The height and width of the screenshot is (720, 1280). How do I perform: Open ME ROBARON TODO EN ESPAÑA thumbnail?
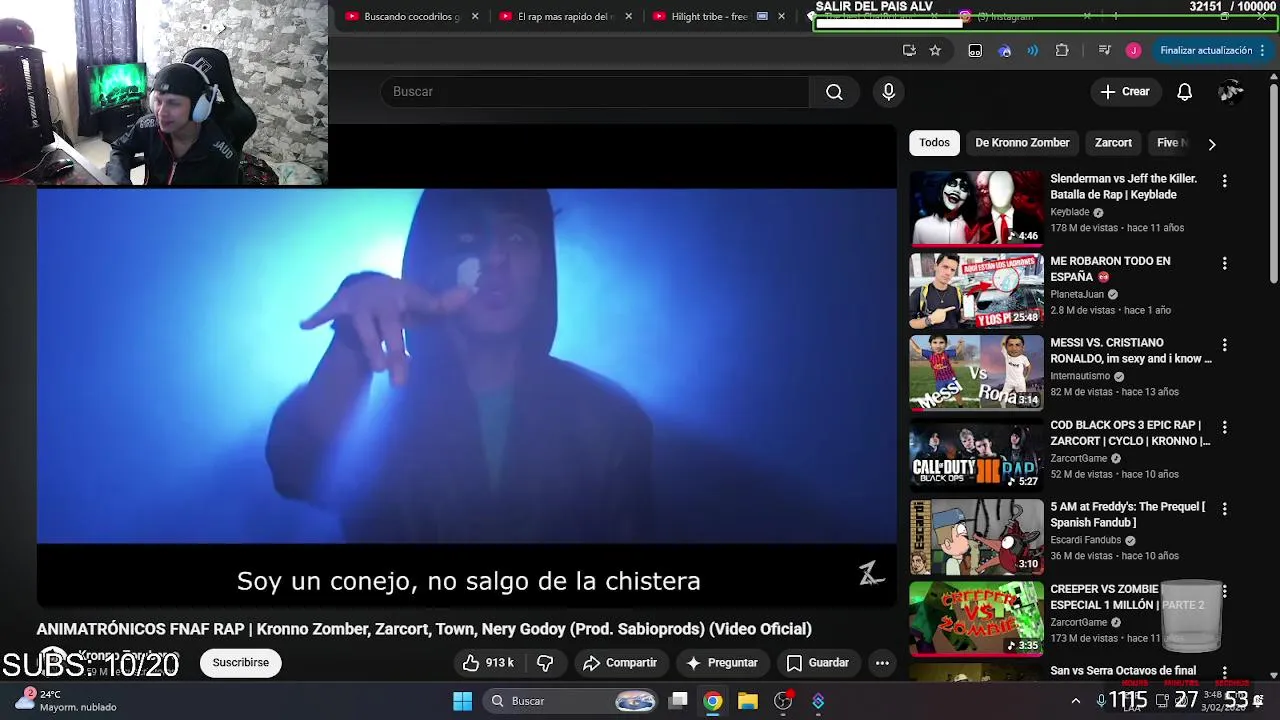[976, 290]
